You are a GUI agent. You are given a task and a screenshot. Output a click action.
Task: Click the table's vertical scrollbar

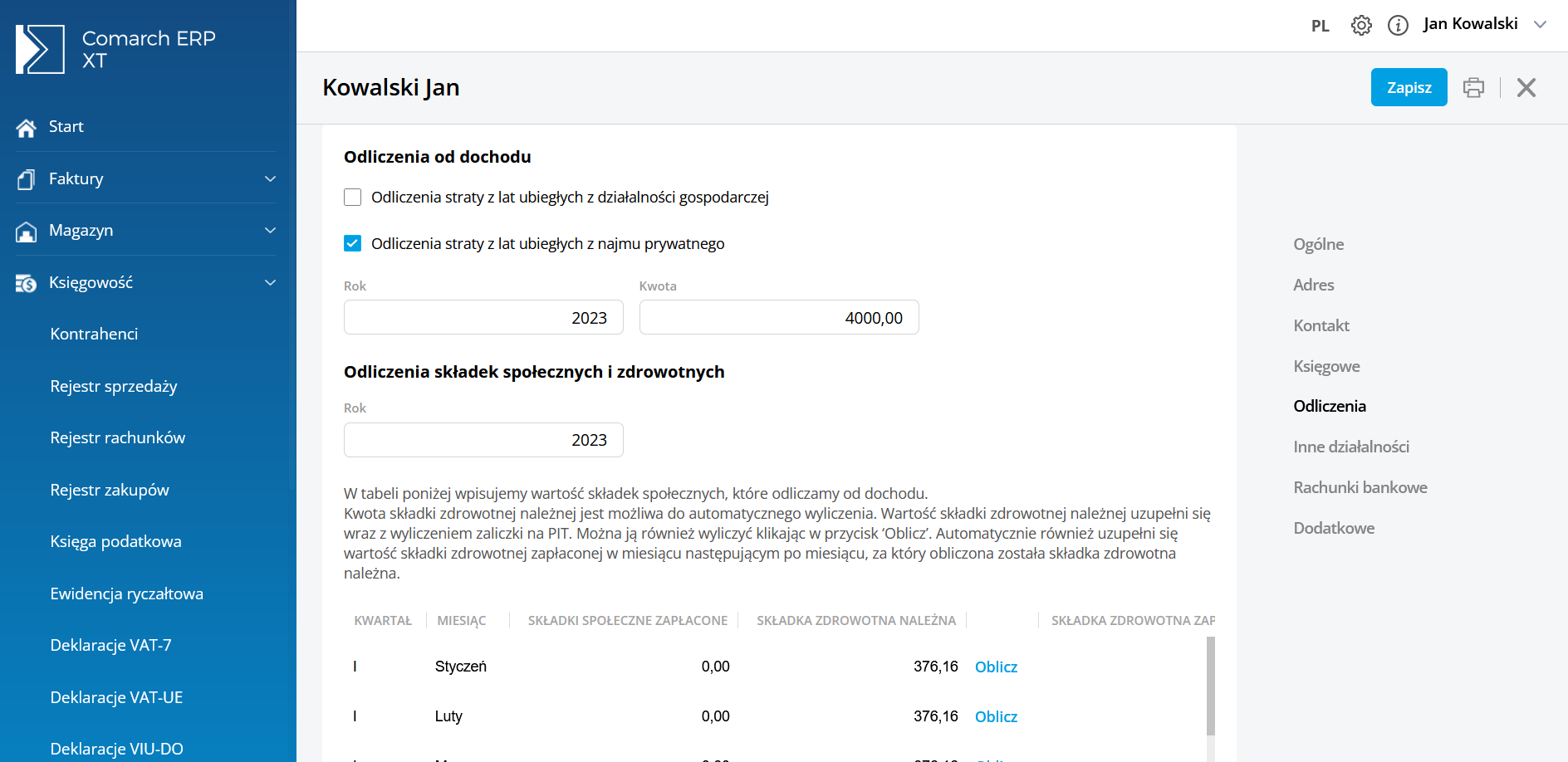[1210, 685]
